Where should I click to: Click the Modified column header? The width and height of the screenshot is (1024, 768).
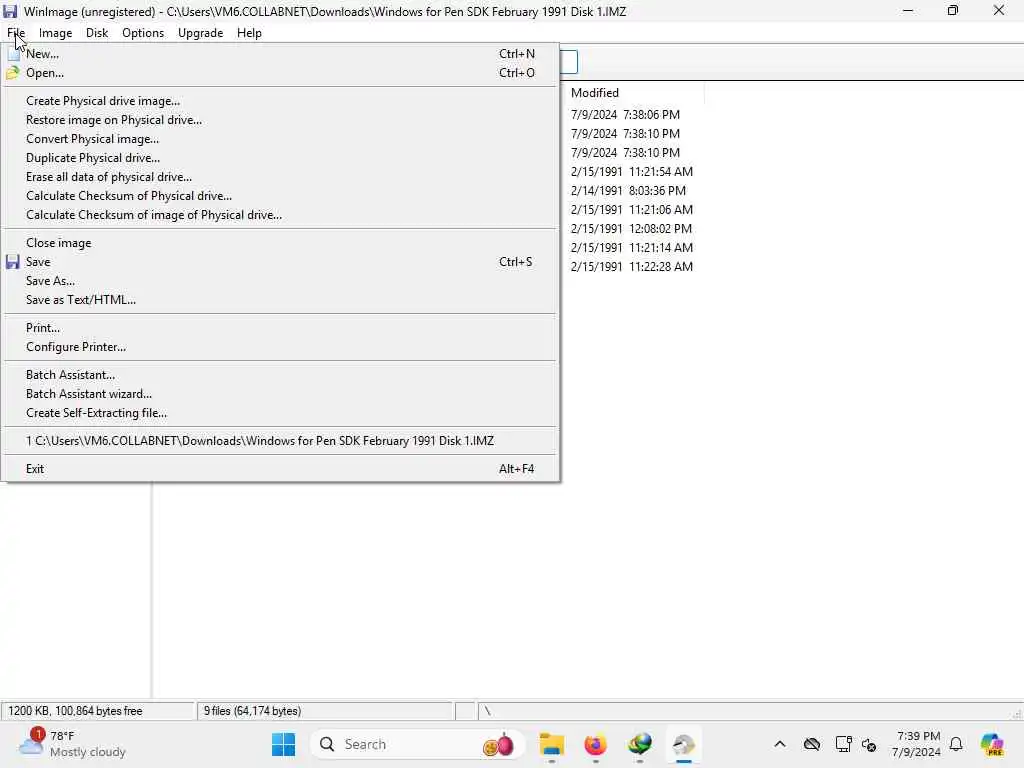(632, 93)
